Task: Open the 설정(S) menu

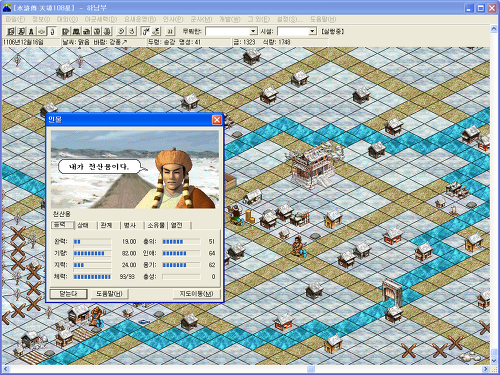Action: pyautogui.click(x=290, y=19)
